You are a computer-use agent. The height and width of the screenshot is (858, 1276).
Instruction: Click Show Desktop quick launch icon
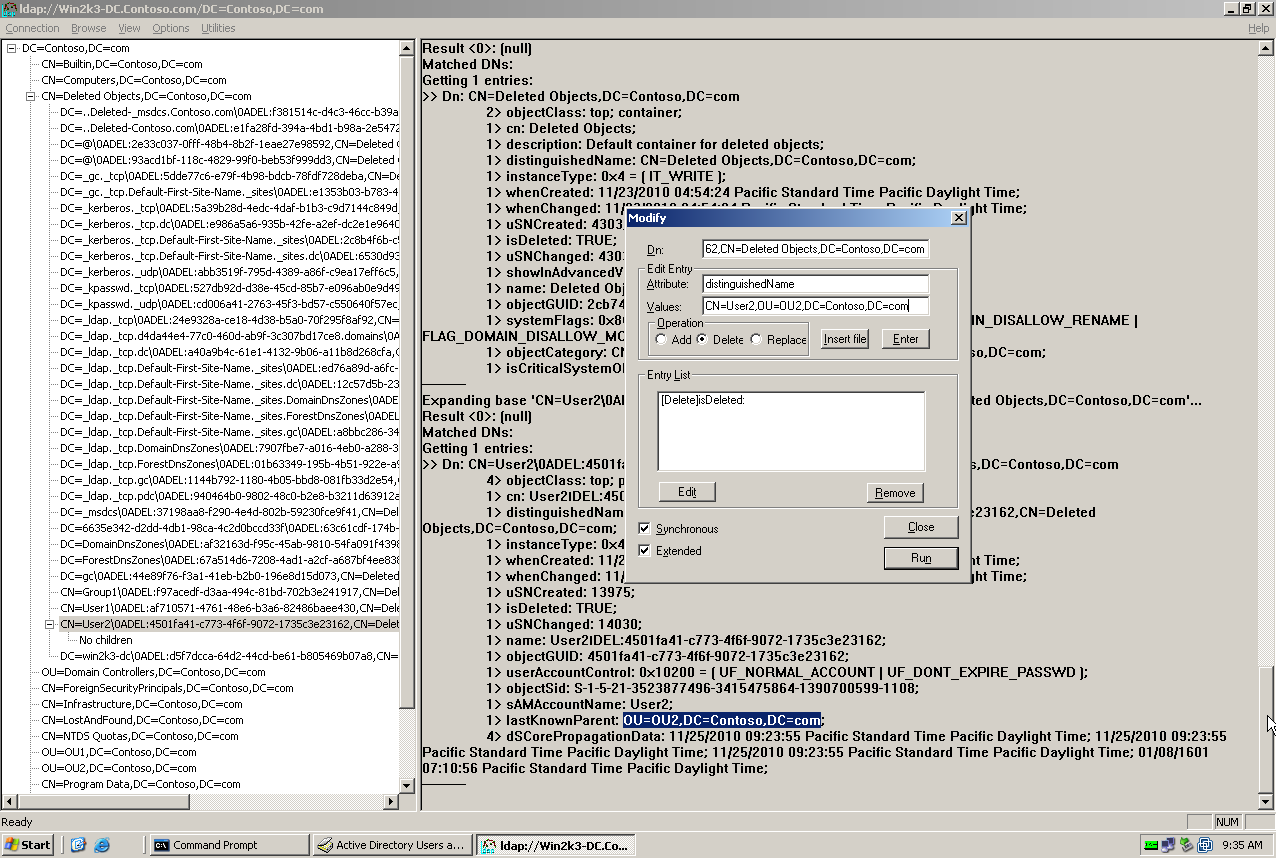79,845
